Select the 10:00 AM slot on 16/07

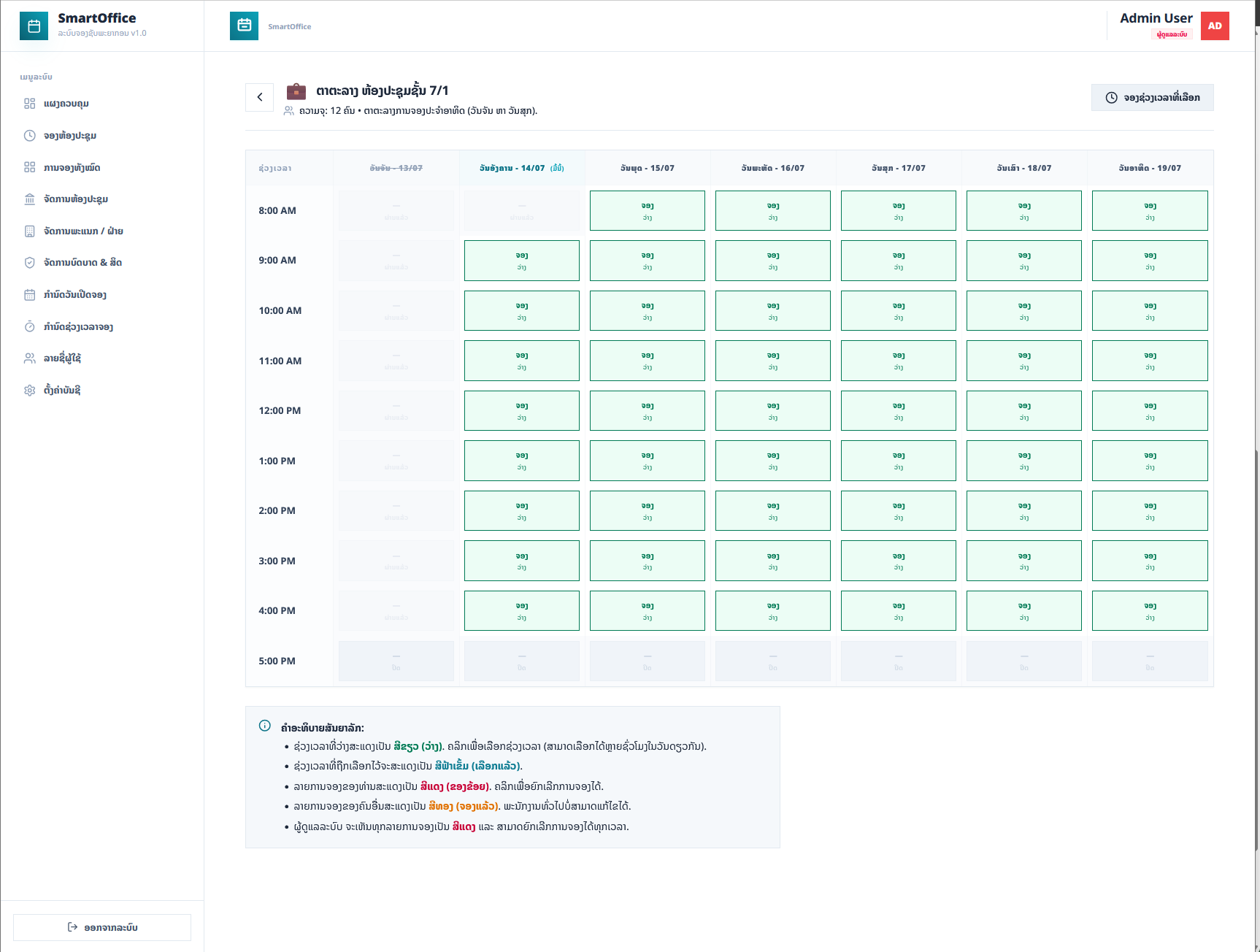[773, 310]
